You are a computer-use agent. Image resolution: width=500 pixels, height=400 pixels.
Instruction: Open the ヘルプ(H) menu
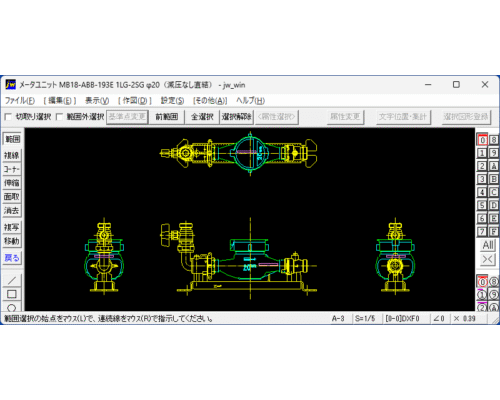pyautogui.click(x=250, y=101)
